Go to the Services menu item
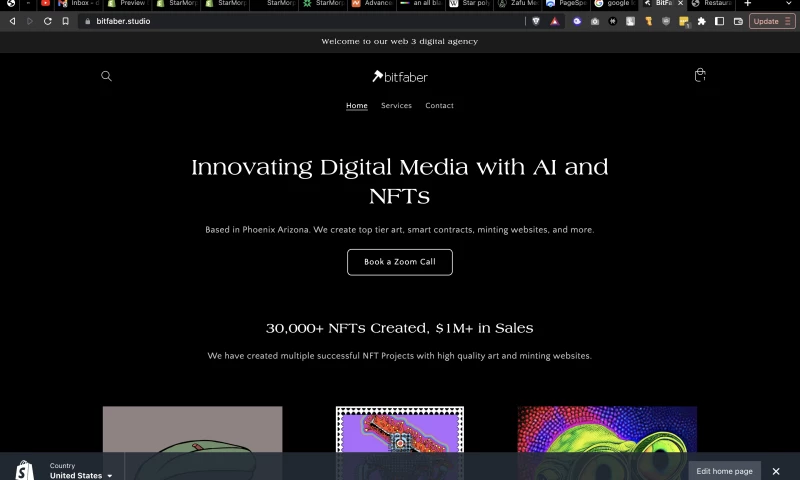 tap(396, 106)
